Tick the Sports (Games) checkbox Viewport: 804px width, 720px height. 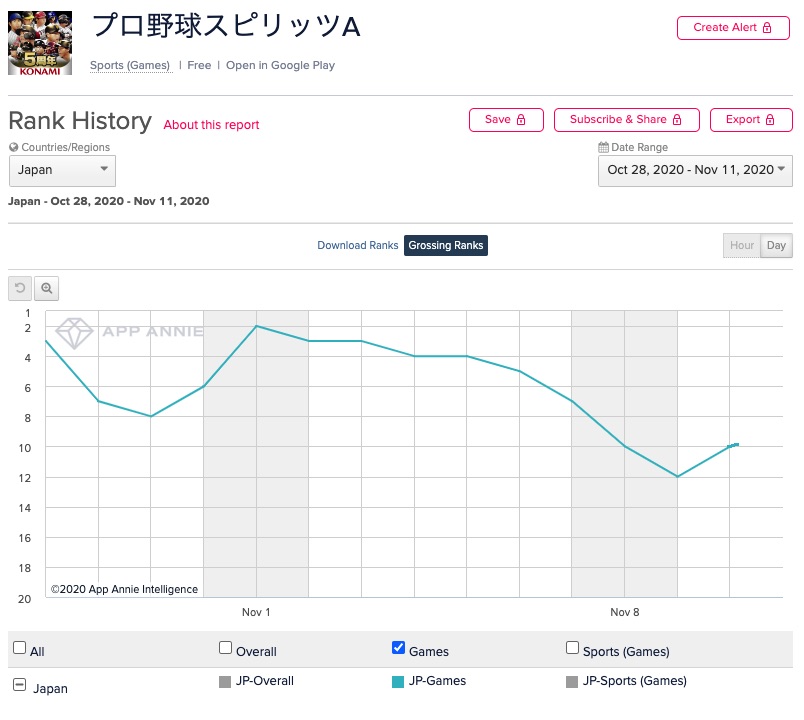[x=572, y=648]
